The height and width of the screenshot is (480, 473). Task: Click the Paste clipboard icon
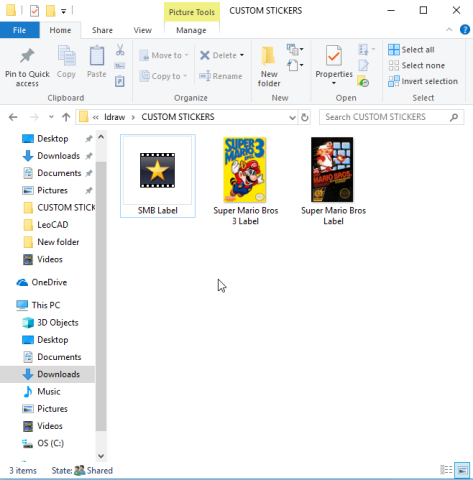point(97,56)
